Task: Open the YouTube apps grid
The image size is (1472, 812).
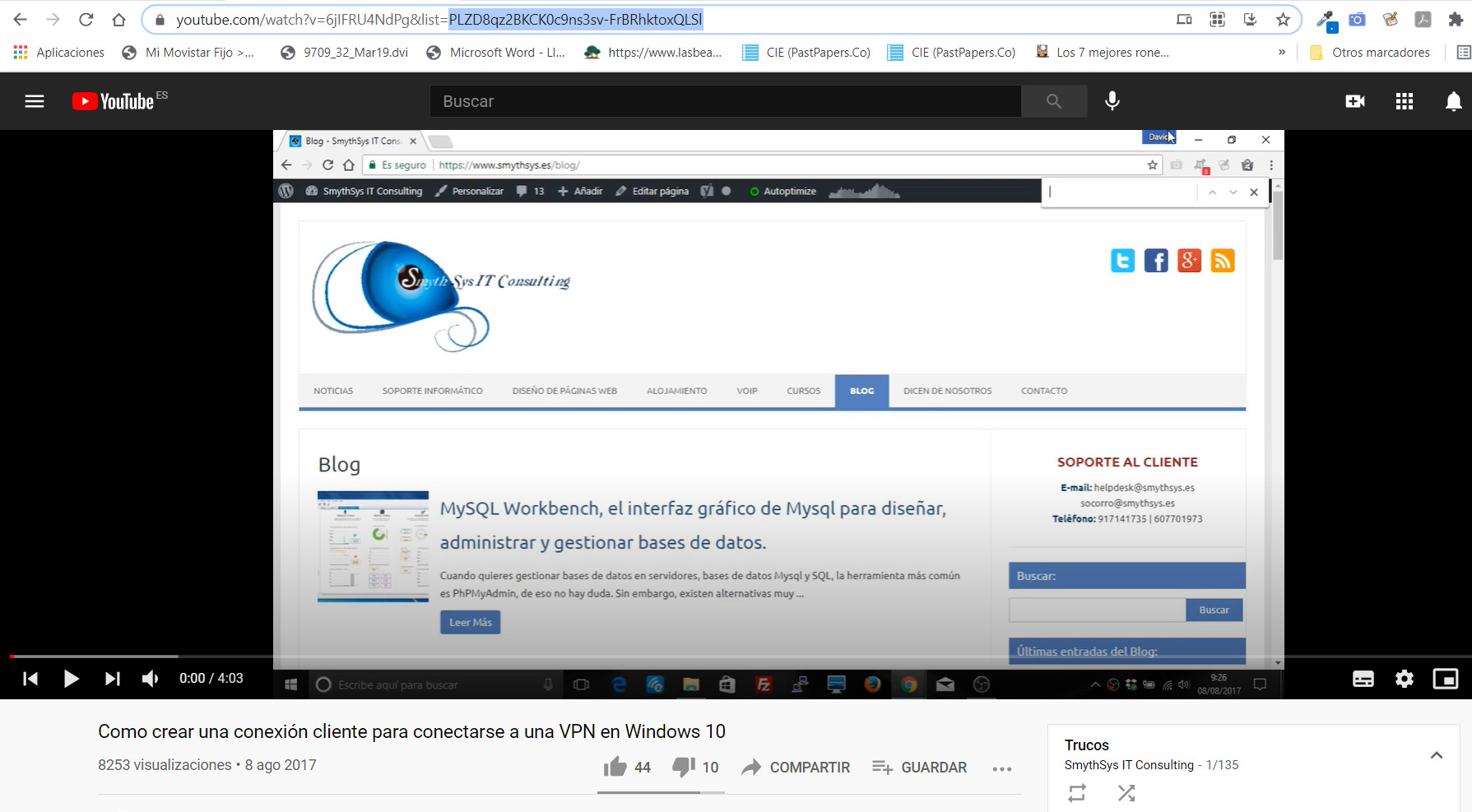Action: pos(1405,101)
